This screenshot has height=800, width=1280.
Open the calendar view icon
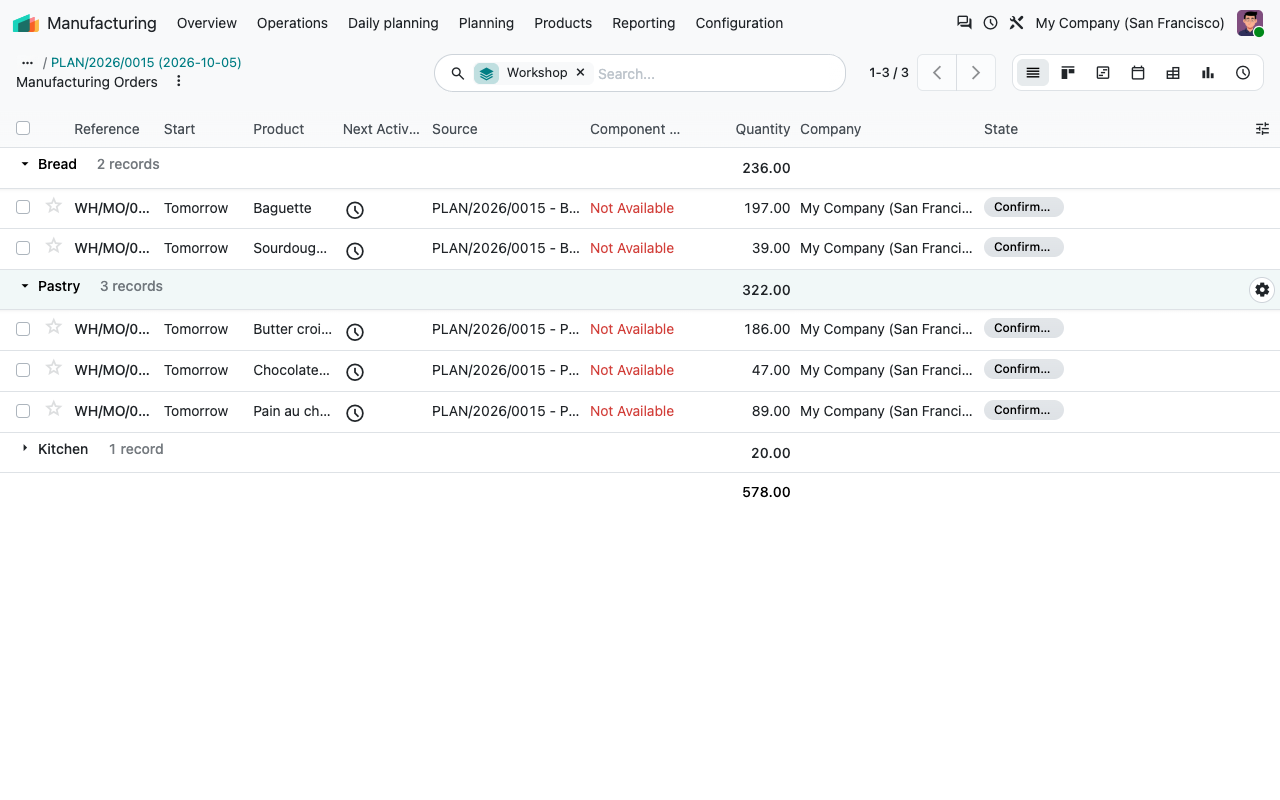1138,73
